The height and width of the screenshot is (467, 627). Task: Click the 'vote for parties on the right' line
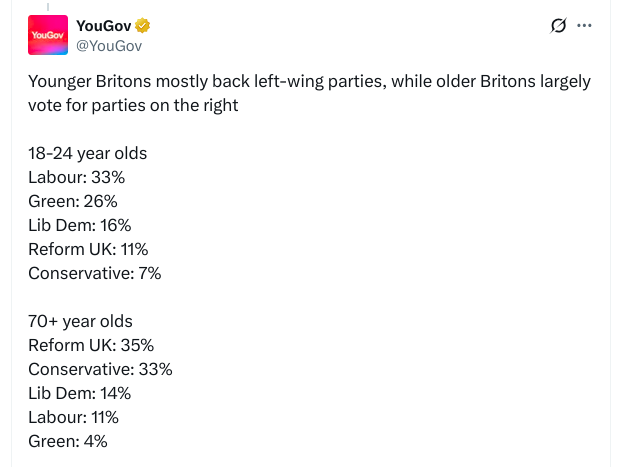(x=133, y=106)
